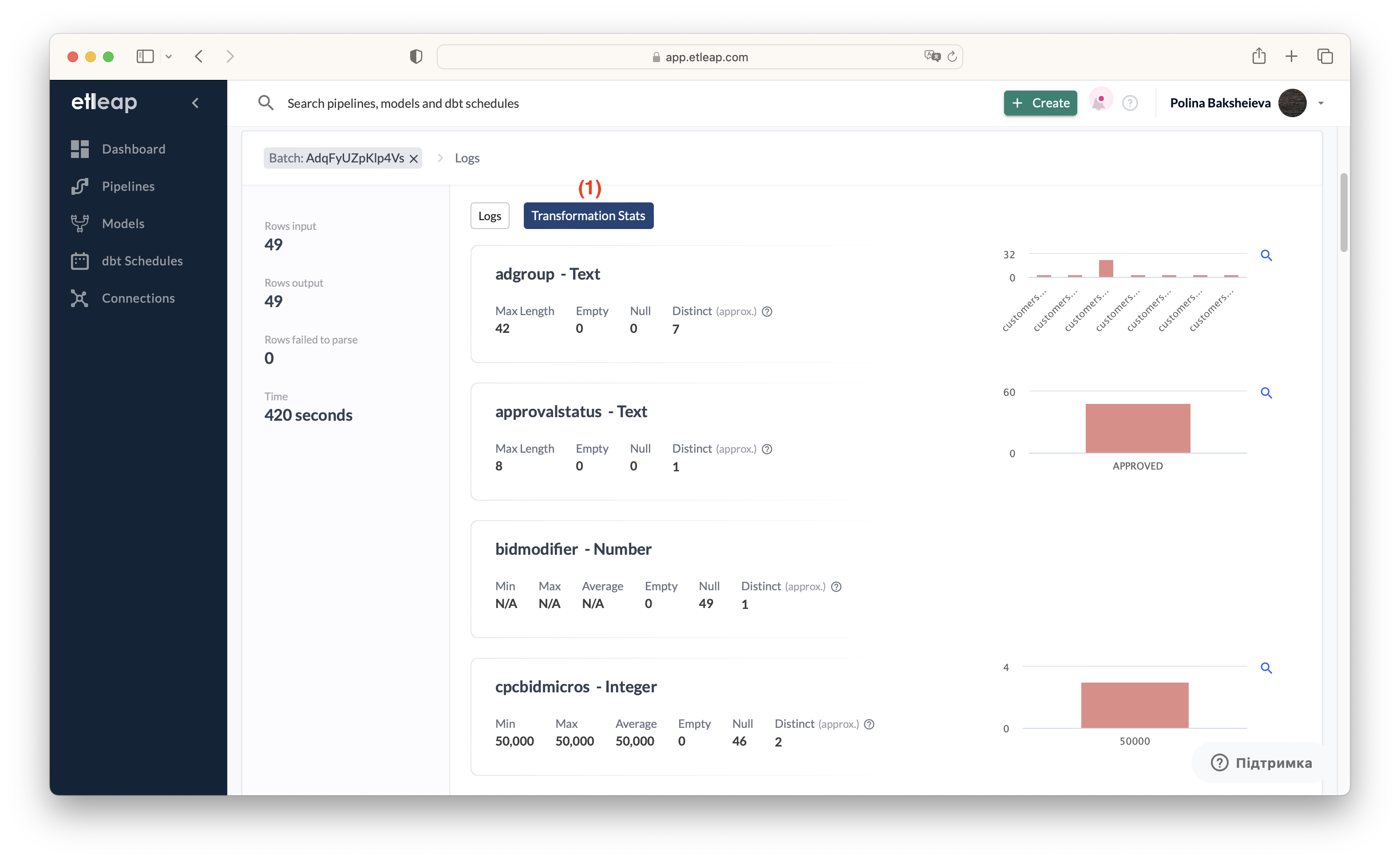Open the dbt Schedules calendar icon

tap(80, 261)
